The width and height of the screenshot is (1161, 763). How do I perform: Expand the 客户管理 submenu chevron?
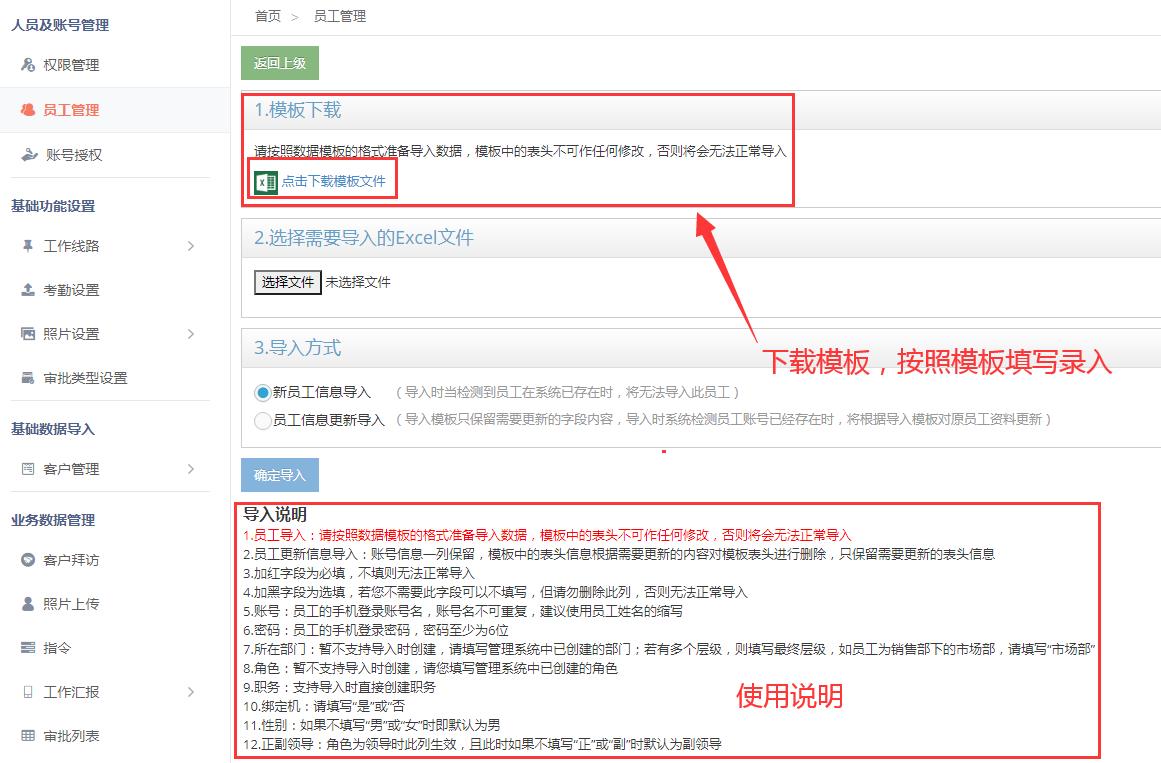coord(191,469)
